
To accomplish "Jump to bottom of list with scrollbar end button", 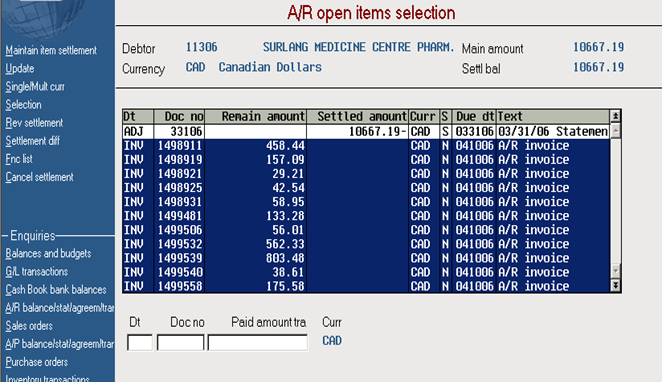I will point(616,286).
